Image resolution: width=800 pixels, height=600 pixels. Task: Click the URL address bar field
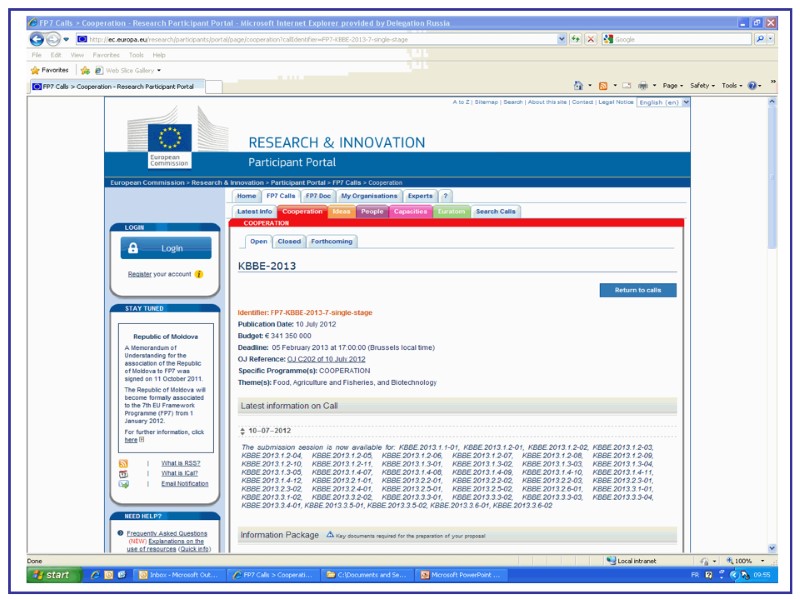click(316, 39)
